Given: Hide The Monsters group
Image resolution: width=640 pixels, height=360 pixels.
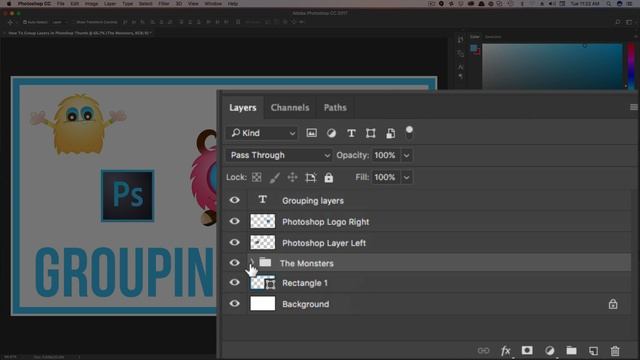Looking at the screenshot, I should click(234, 262).
